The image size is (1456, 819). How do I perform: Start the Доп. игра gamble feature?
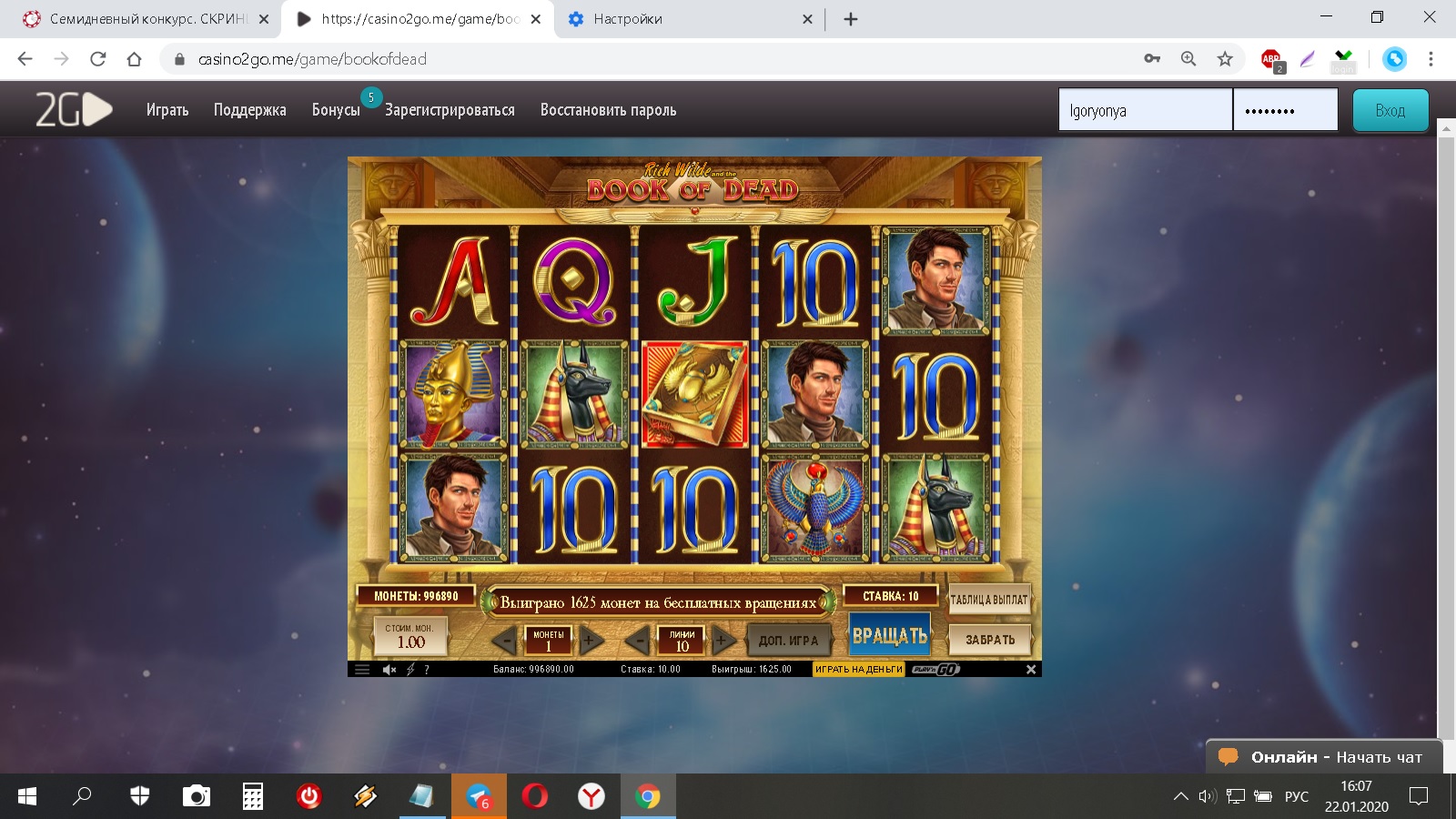click(x=789, y=641)
